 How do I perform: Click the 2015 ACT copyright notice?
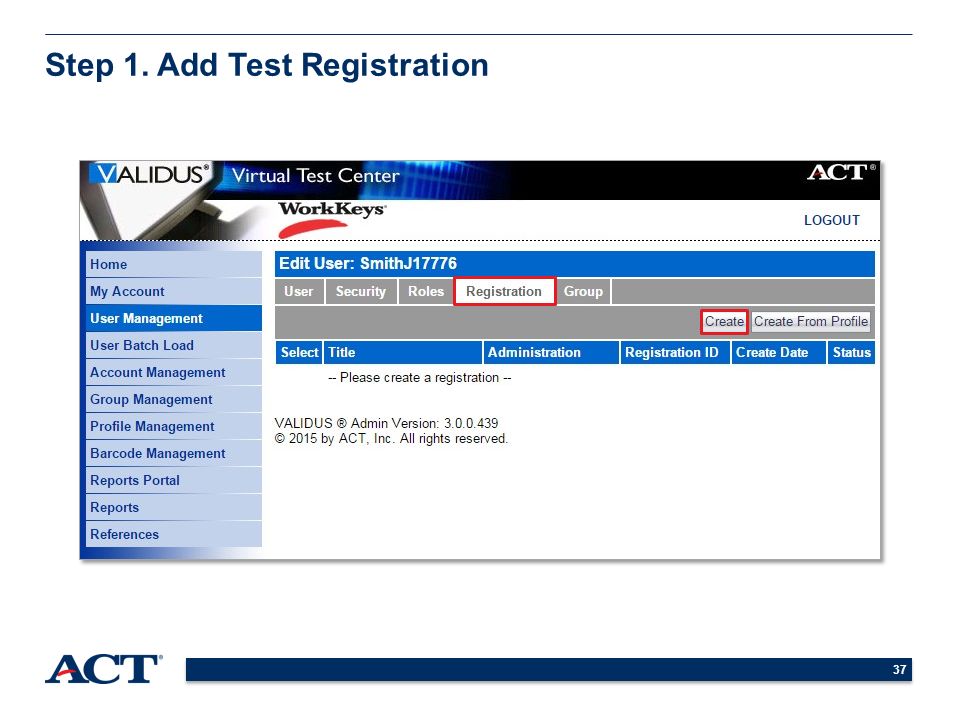click(391, 438)
